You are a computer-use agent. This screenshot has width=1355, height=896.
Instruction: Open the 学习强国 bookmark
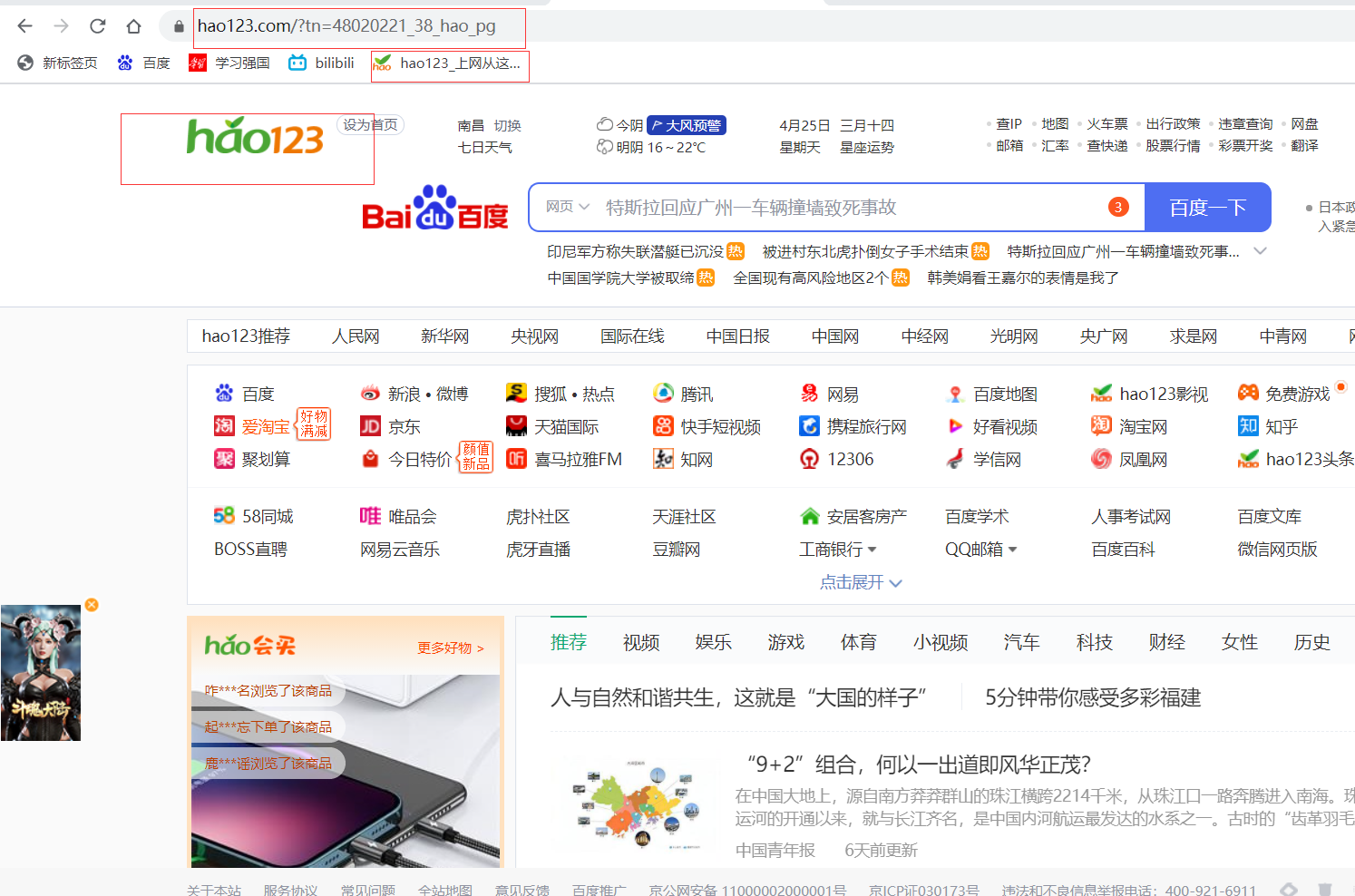tap(229, 63)
